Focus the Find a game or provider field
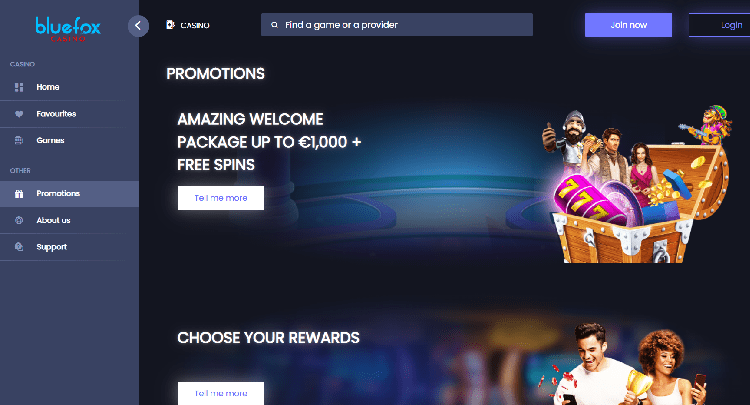The height and width of the screenshot is (405, 750). coord(397,24)
